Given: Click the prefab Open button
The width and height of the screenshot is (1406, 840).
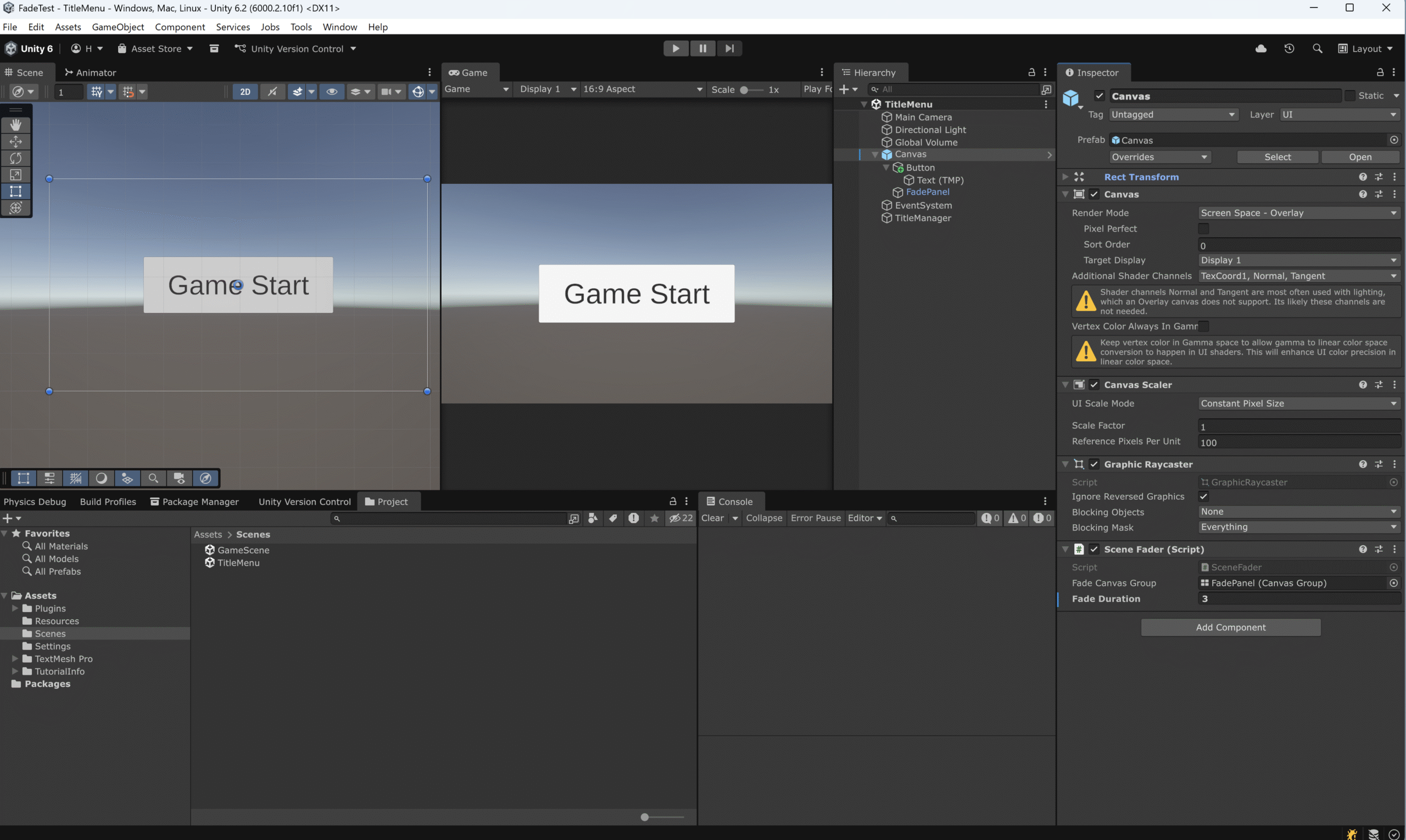Looking at the screenshot, I should [x=1359, y=157].
